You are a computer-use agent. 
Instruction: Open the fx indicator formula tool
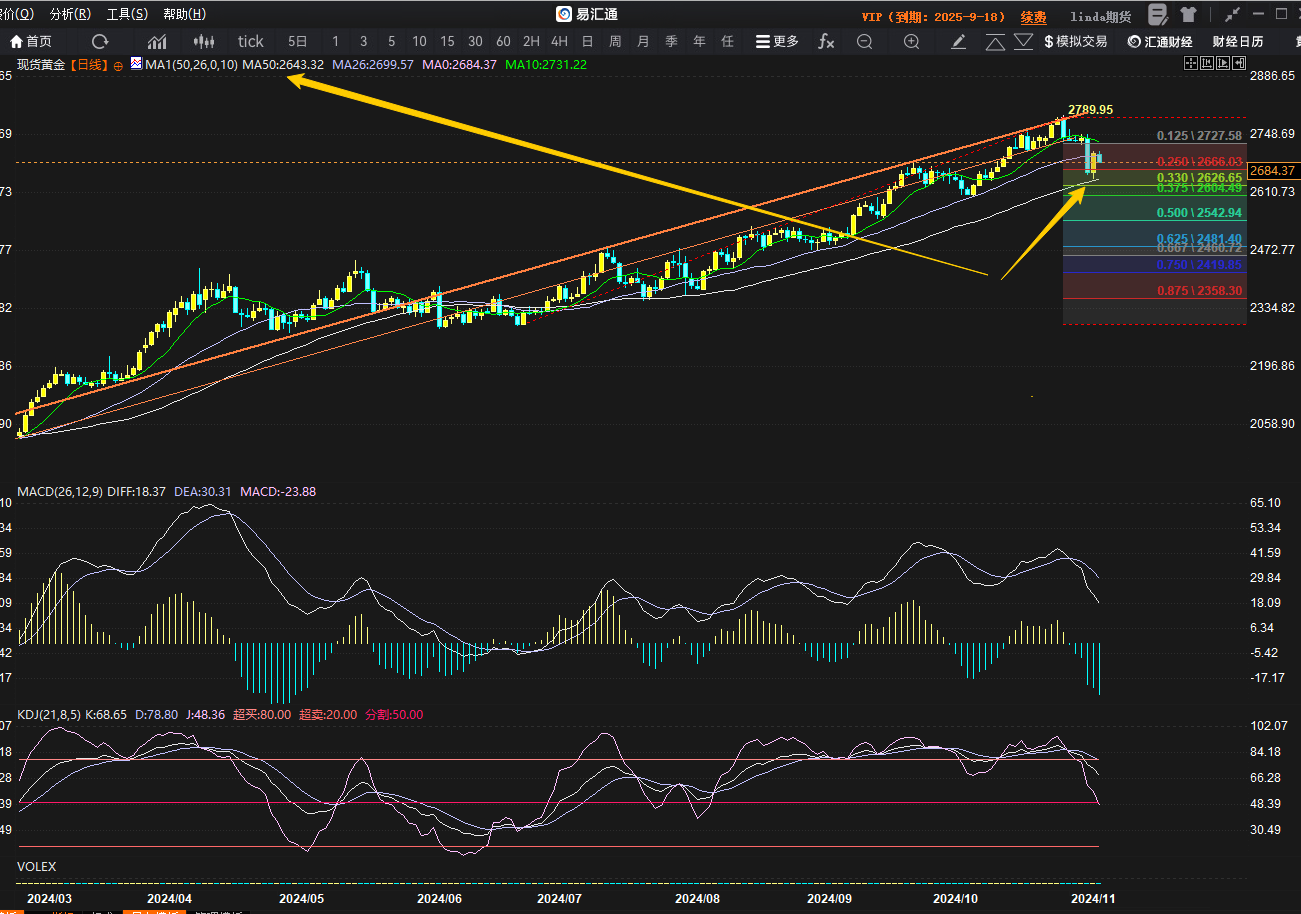pyautogui.click(x=826, y=41)
